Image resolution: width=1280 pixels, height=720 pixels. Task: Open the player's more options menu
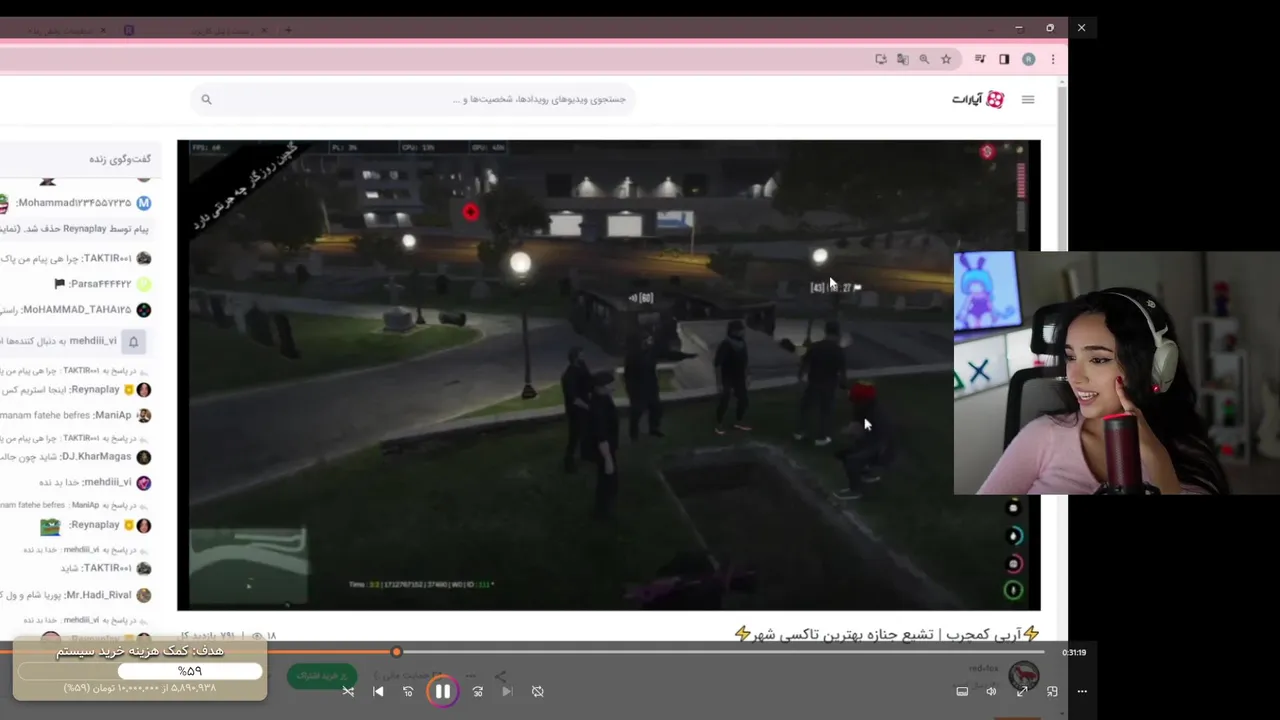coord(1082,691)
